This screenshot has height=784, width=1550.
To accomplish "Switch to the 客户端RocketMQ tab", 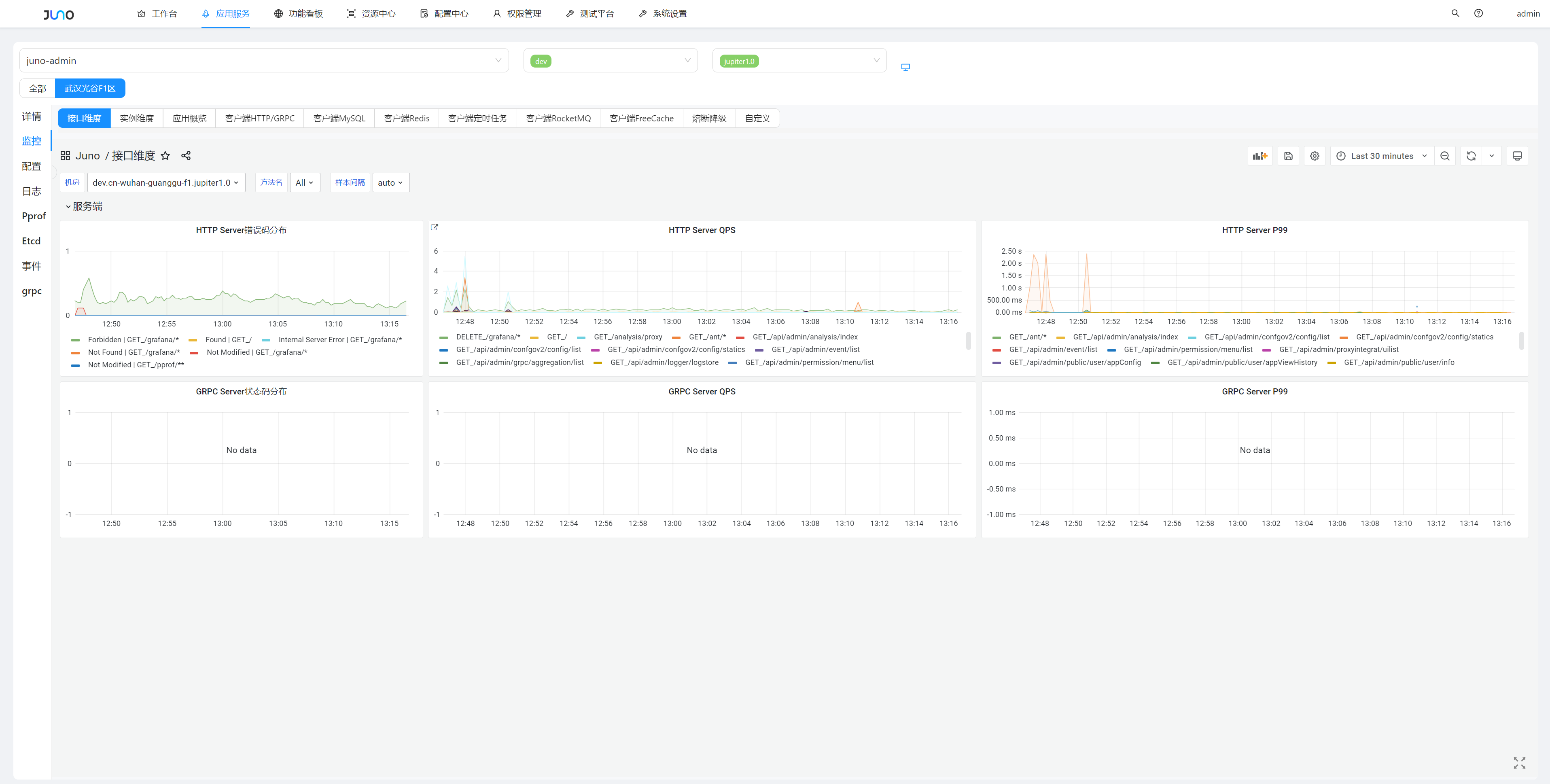I will pos(558,119).
